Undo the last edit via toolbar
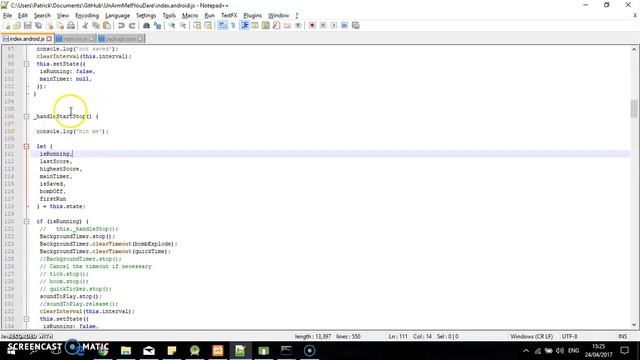 121,26
